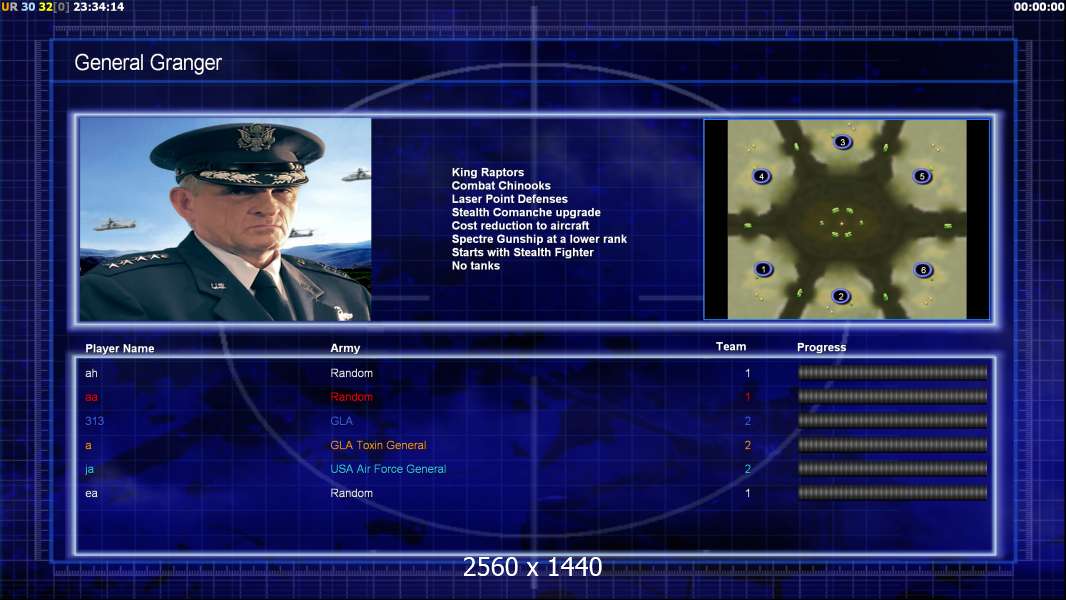Select player name 'ja'
This screenshot has height=600, width=1066.
[x=89, y=469]
